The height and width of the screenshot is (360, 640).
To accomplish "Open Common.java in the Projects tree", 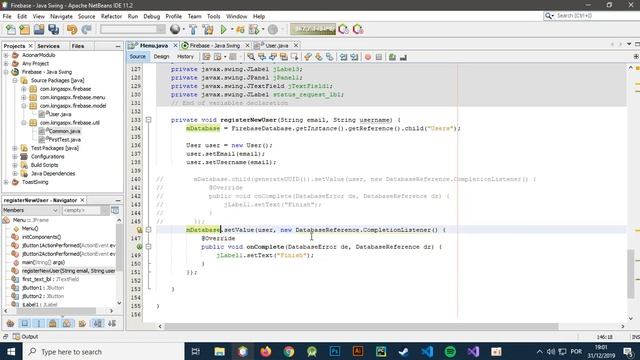I will [x=64, y=131].
